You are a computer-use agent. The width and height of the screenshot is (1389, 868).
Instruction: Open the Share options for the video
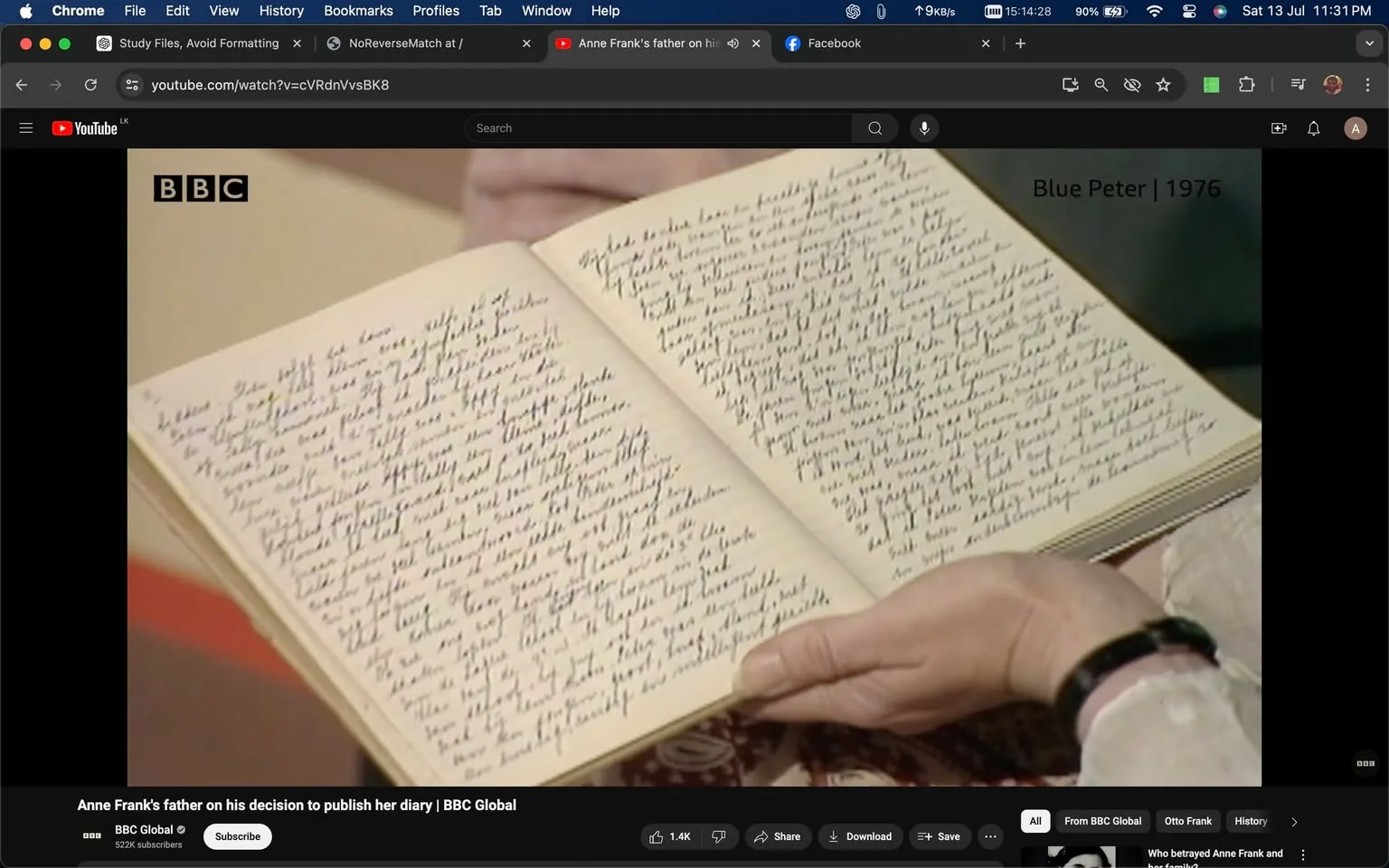(x=777, y=836)
